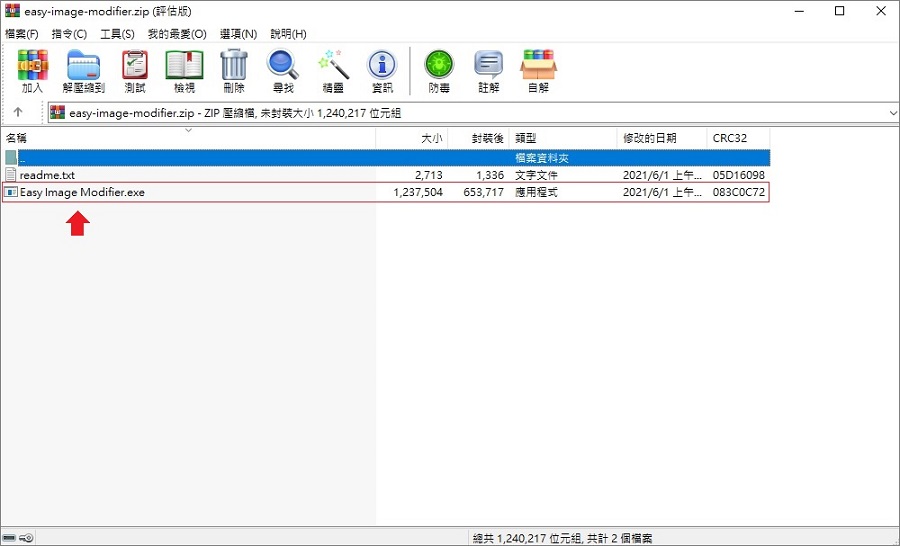This screenshot has height=546, width=900.
Task: Close the WinRAR window
Action: click(880, 11)
